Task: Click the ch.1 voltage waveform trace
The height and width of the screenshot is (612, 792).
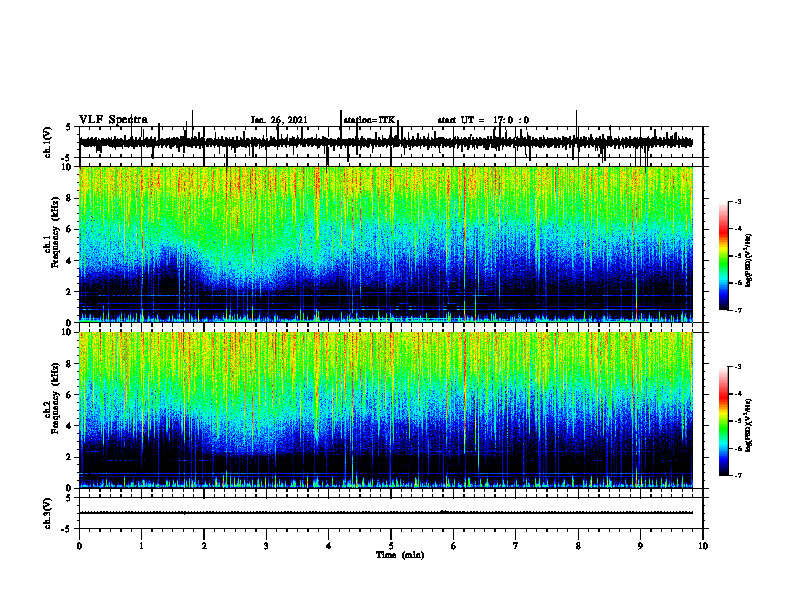Action: 386,142
